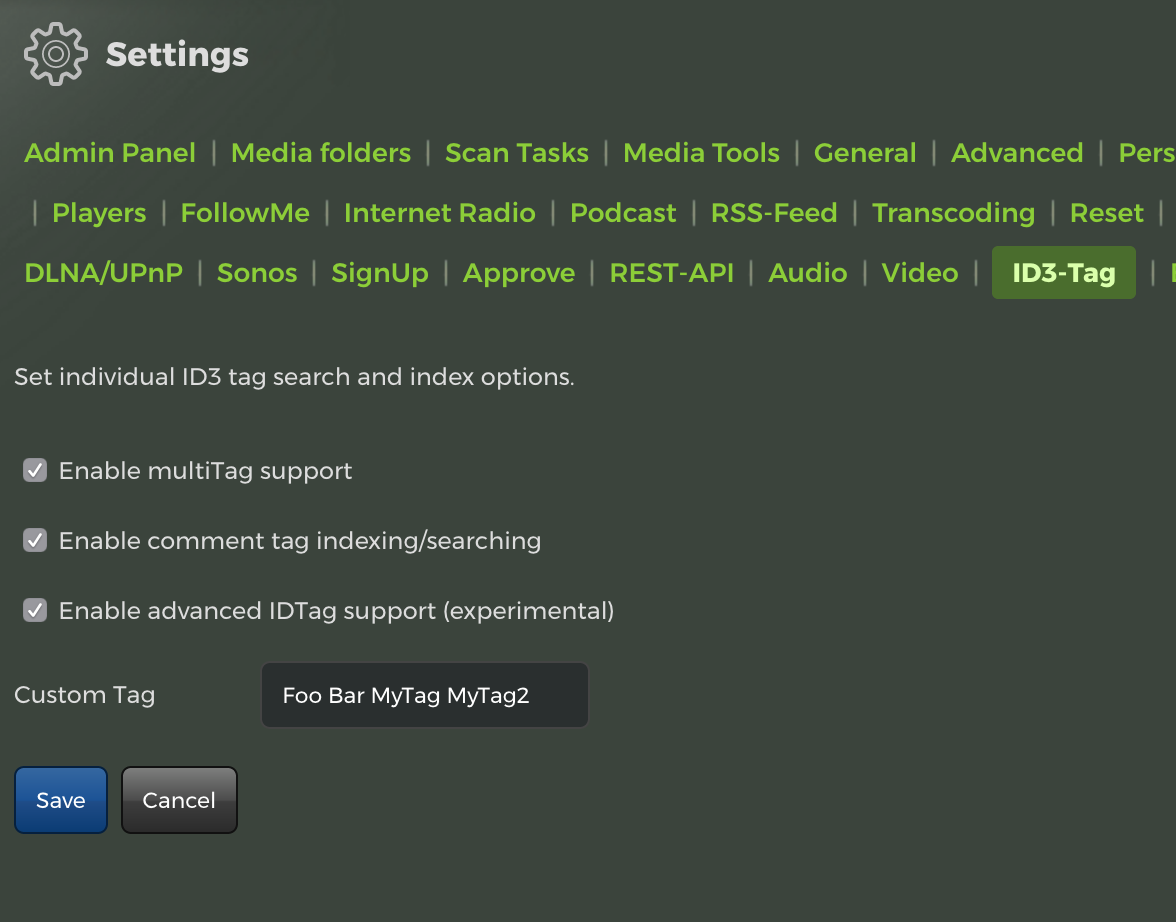This screenshot has width=1176, height=922.
Task: Select the Podcast settings tab
Action: (623, 213)
